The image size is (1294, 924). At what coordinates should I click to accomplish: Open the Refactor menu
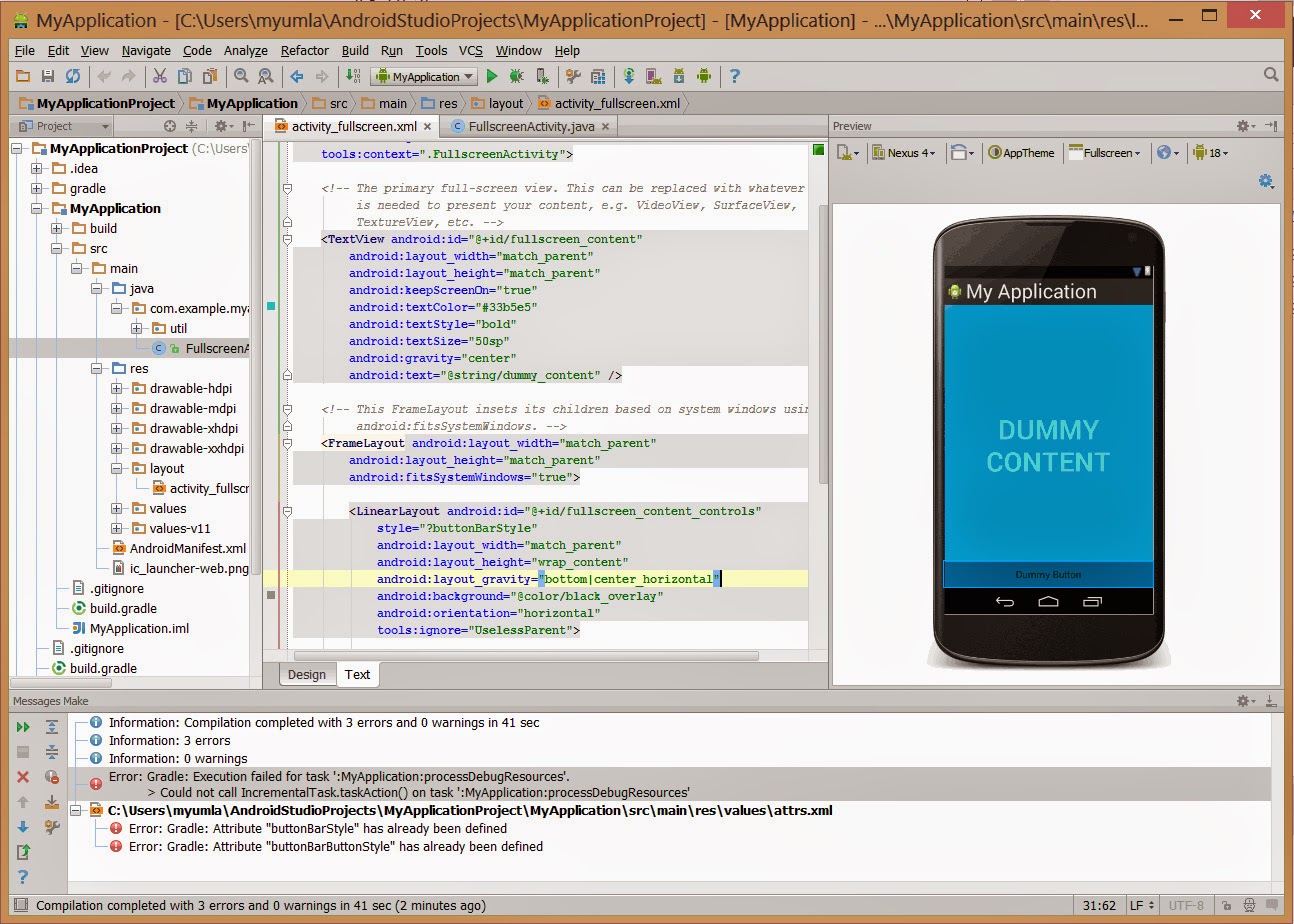tap(304, 50)
